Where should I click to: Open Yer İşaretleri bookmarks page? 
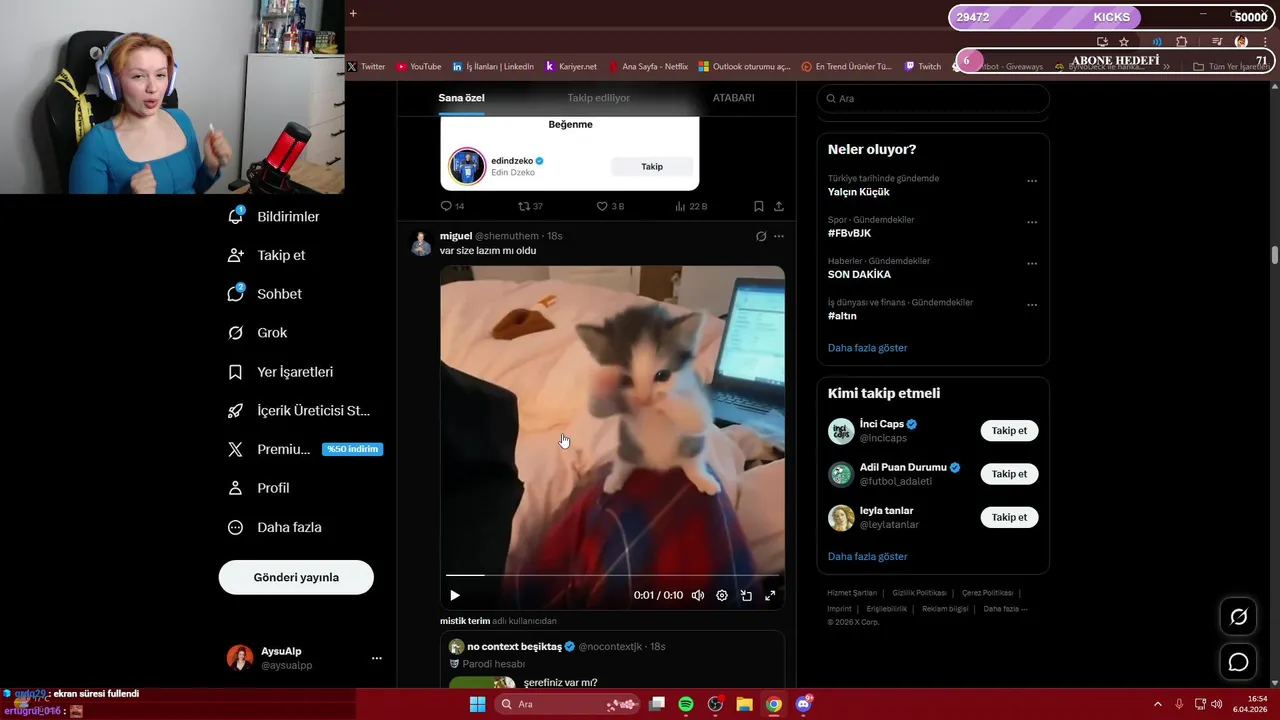[281, 372]
